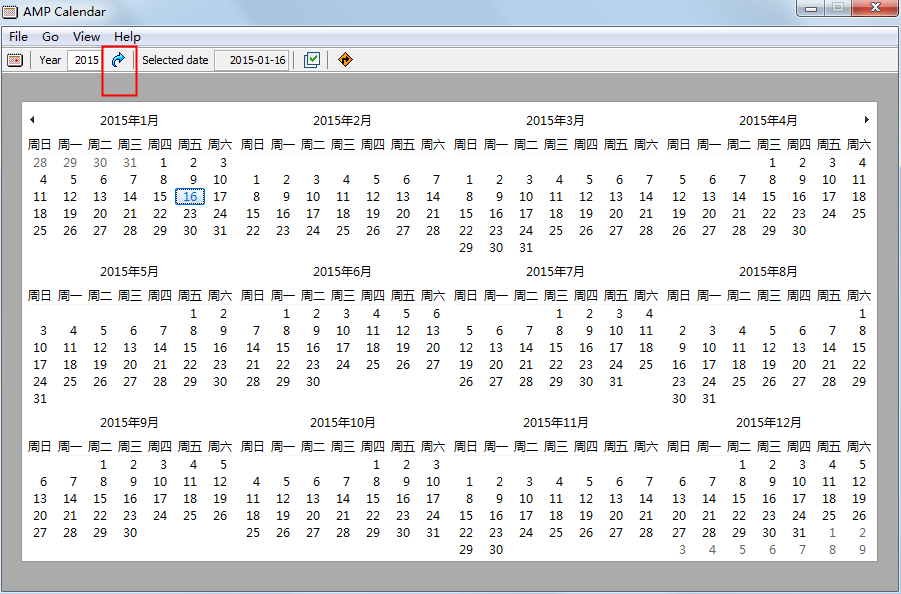Click the Selected date field
This screenshot has width=901, height=594.
point(252,60)
